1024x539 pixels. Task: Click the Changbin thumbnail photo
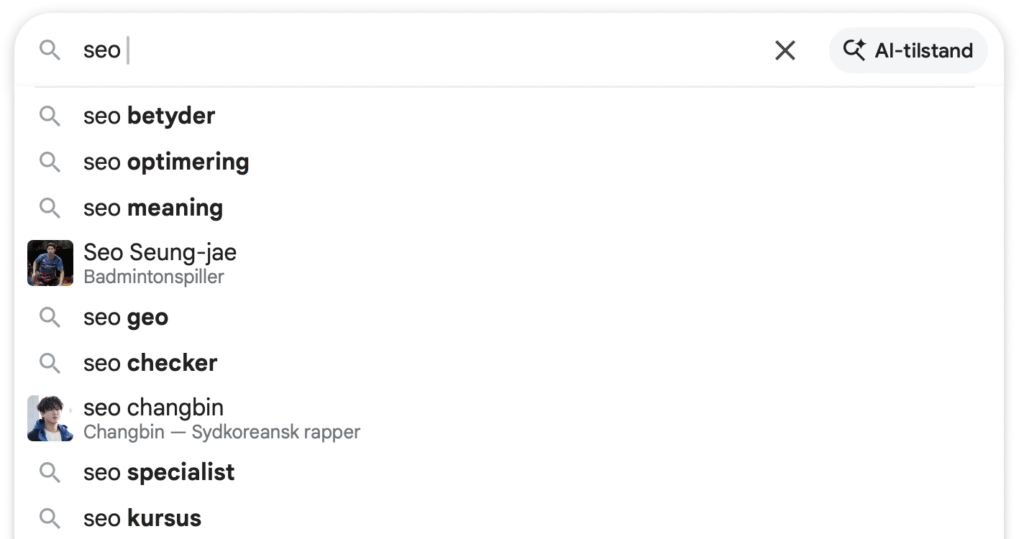coord(50,418)
